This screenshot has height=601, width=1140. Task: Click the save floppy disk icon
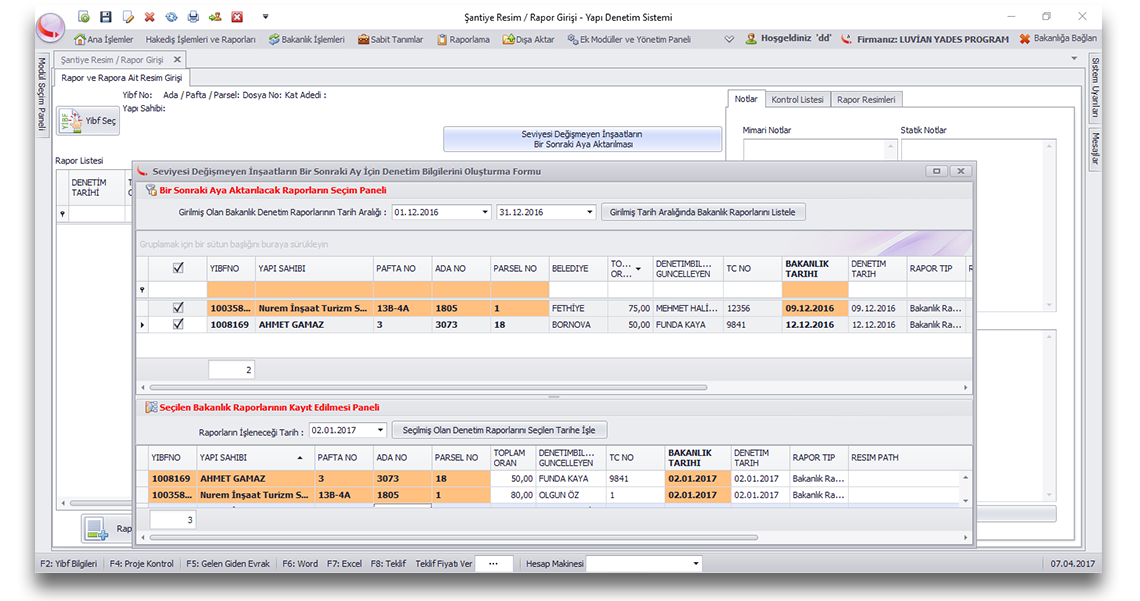pyautogui.click(x=105, y=17)
